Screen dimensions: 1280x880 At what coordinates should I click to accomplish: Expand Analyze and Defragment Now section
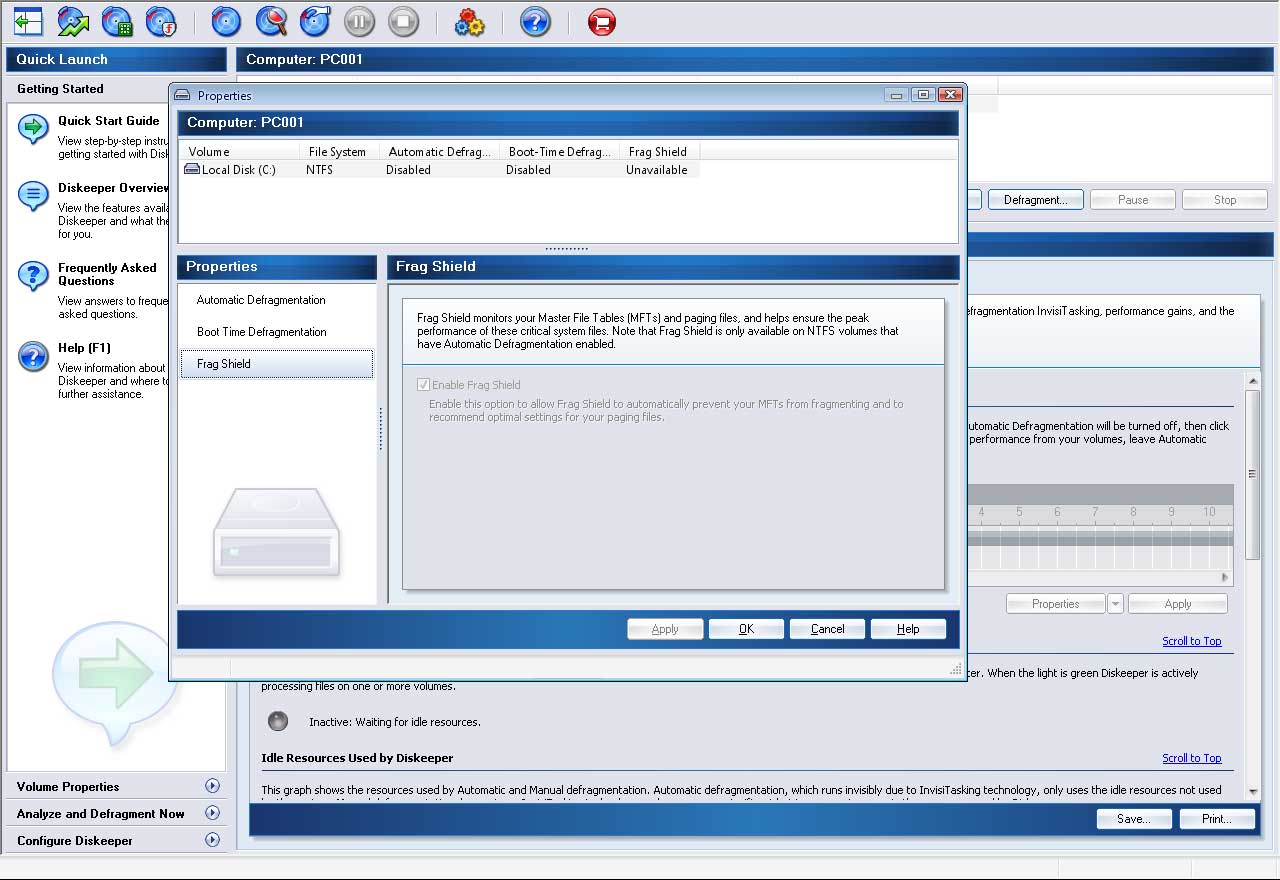click(x=212, y=813)
